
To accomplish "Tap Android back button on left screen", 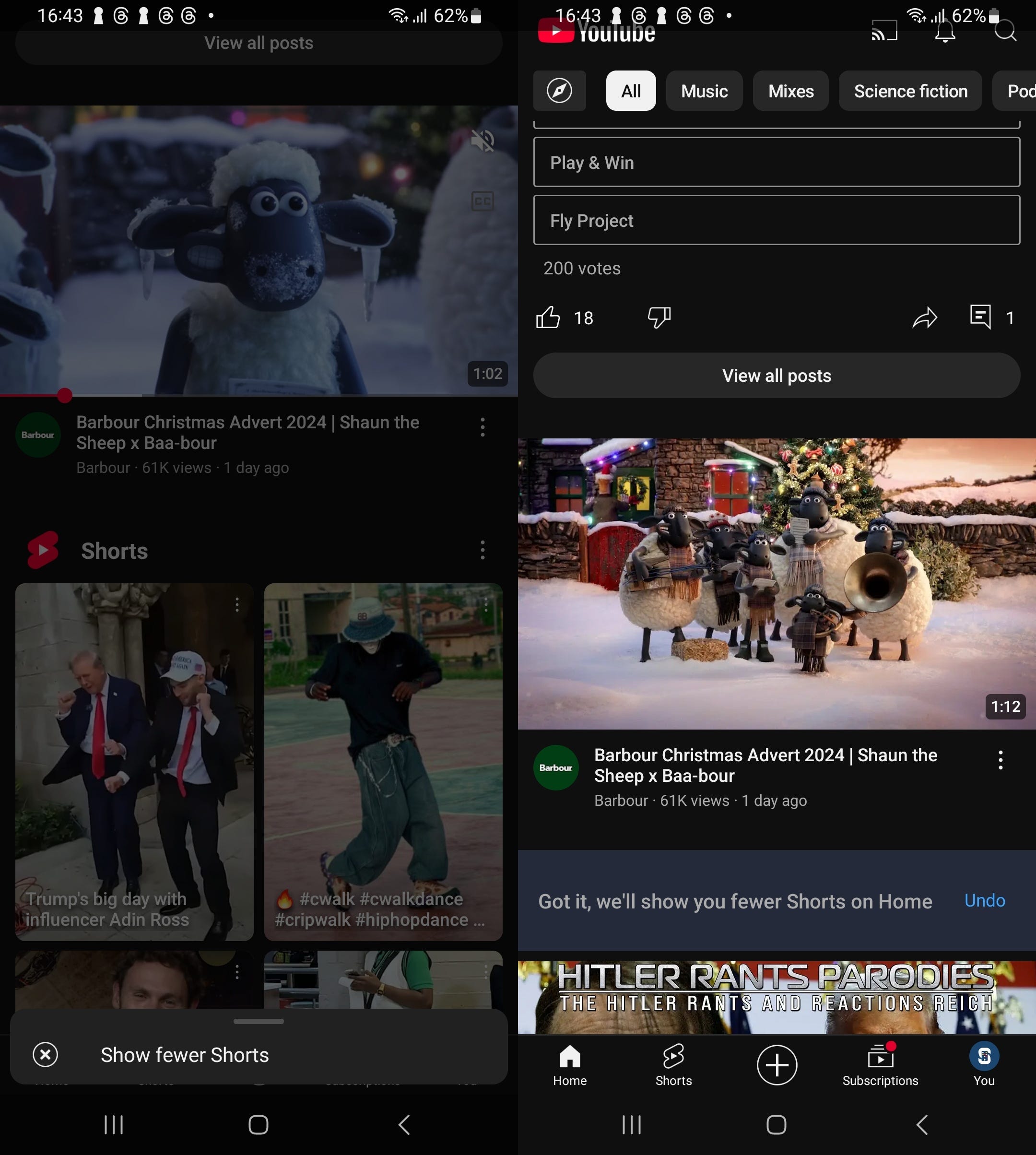I will click(404, 1124).
